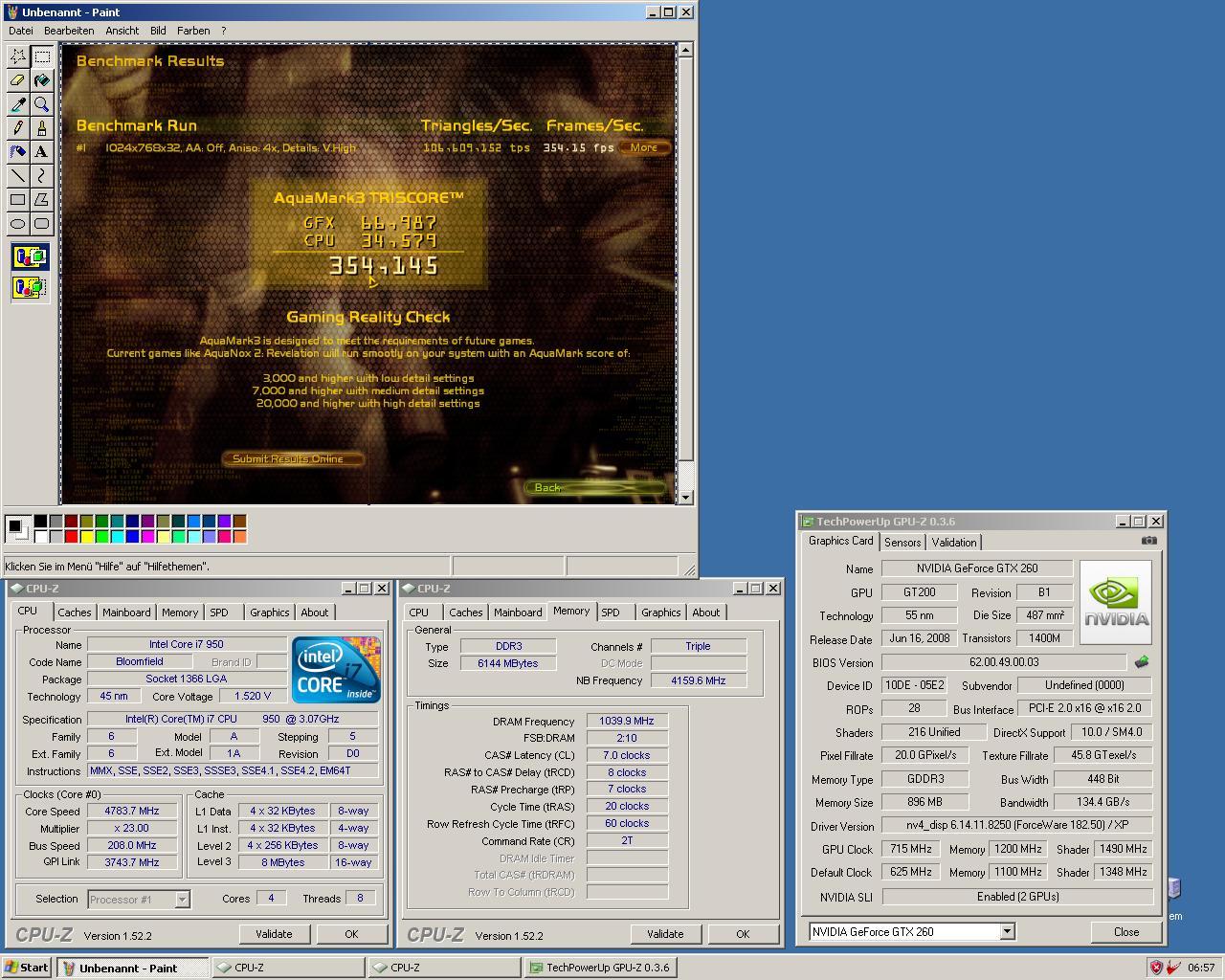Select the Curve tool in Paint

[42, 176]
